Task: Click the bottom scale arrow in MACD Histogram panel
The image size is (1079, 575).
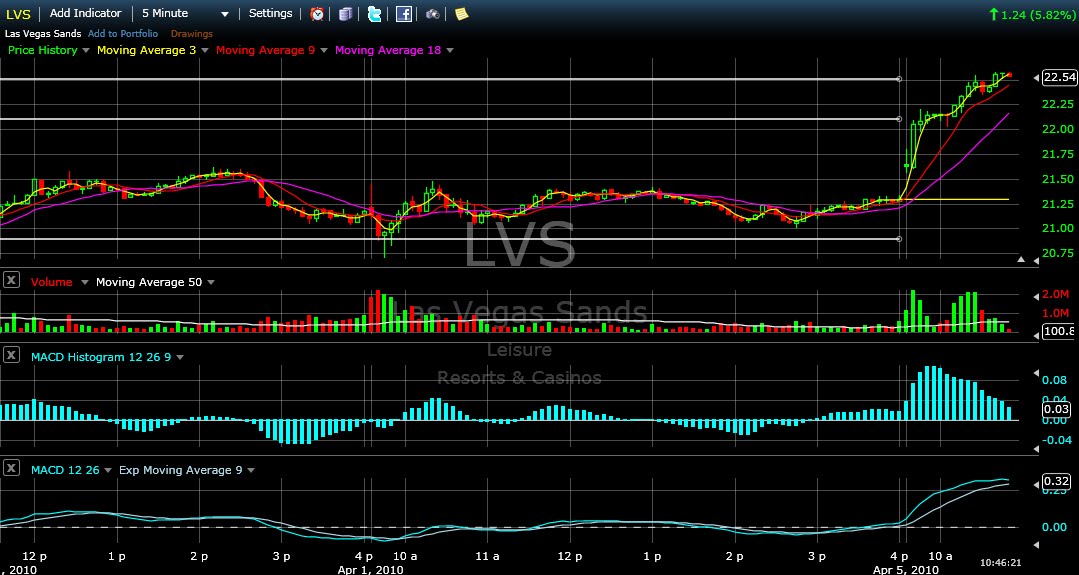Action: point(1036,448)
